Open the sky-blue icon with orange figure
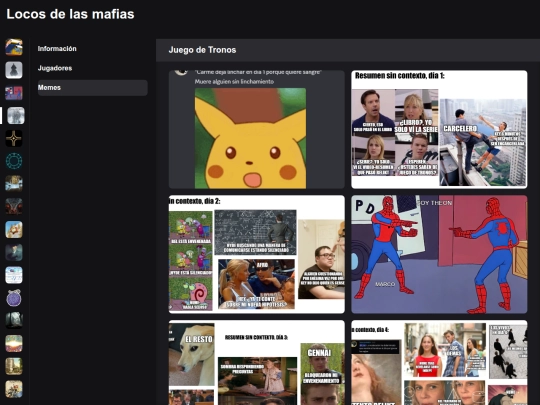 [x=14, y=229]
